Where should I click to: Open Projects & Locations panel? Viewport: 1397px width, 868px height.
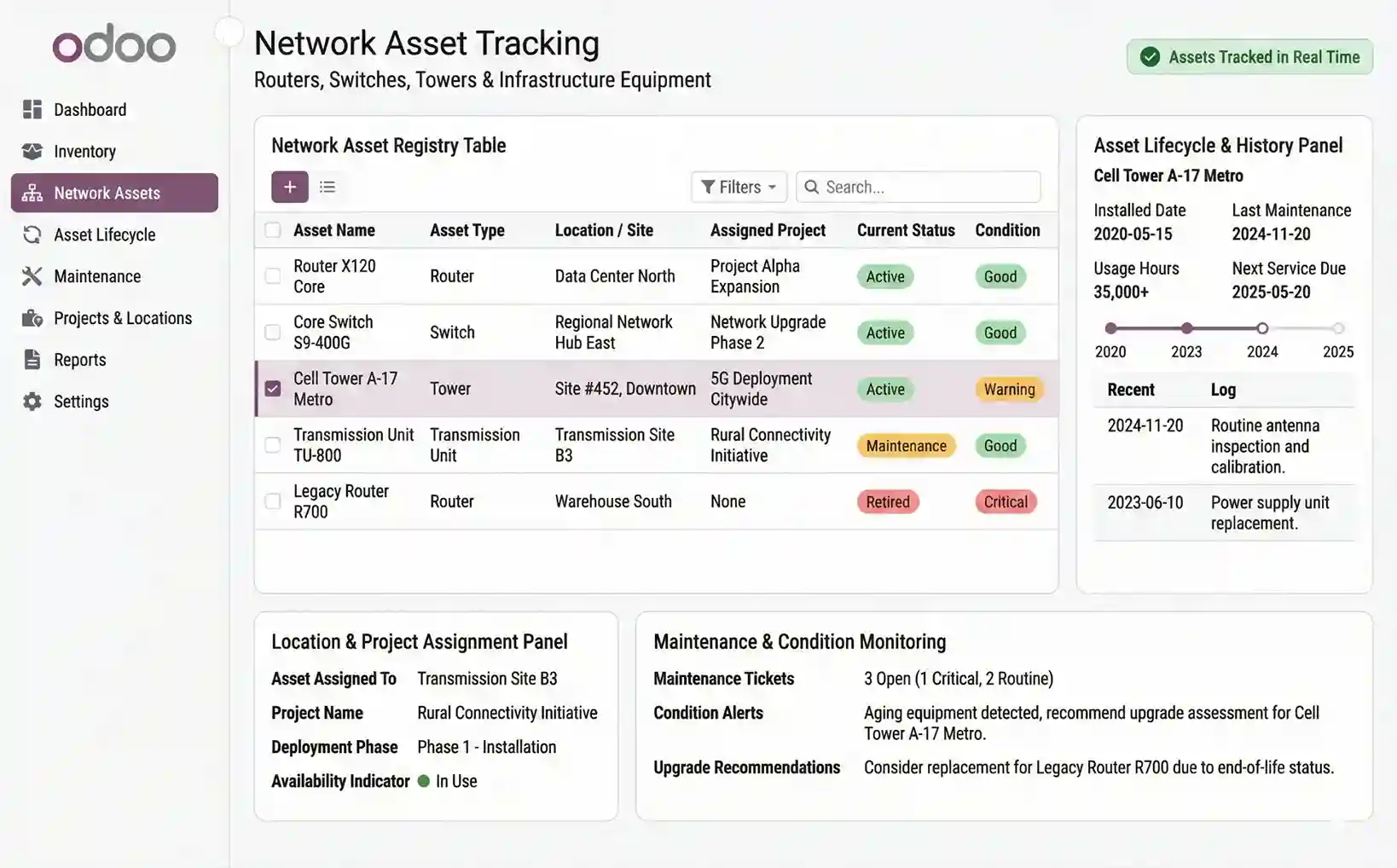(122, 318)
